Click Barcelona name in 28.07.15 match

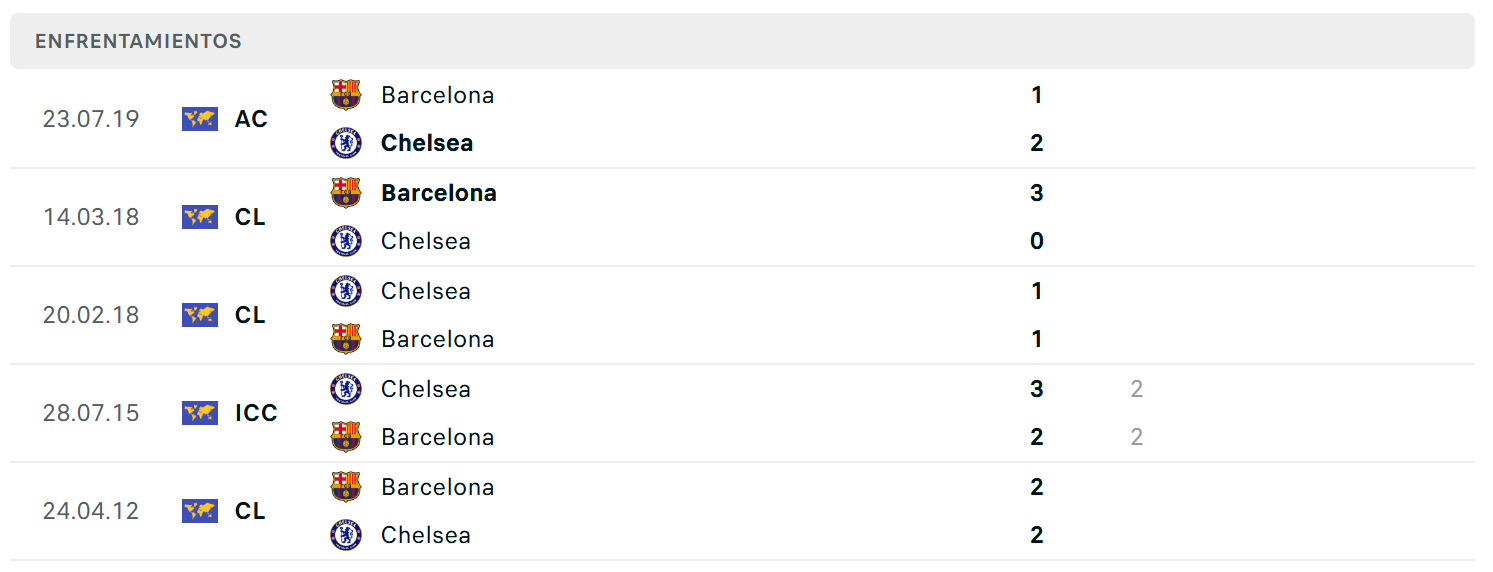pos(438,437)
